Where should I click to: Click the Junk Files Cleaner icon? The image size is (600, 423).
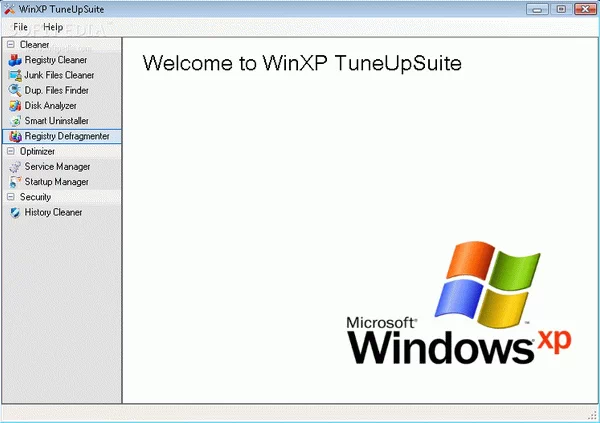pos(15,75)
